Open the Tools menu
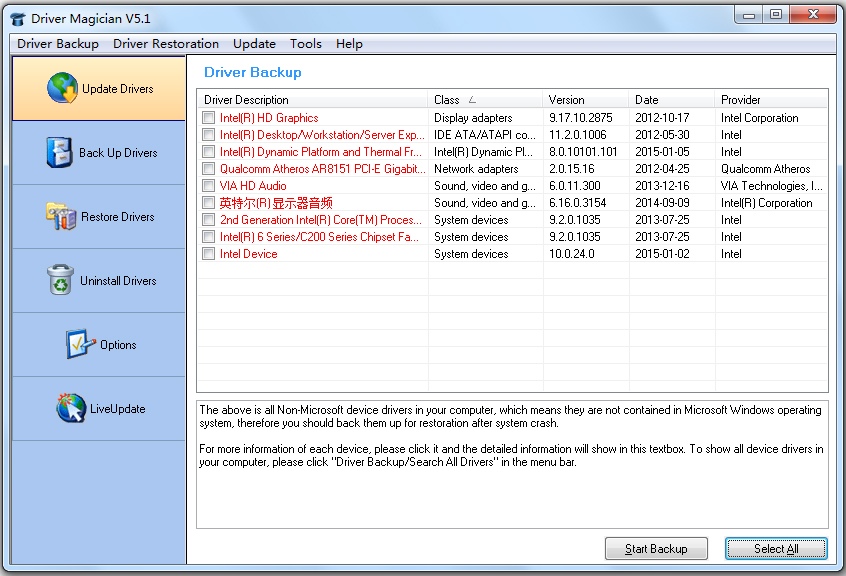 coord(305,44)
